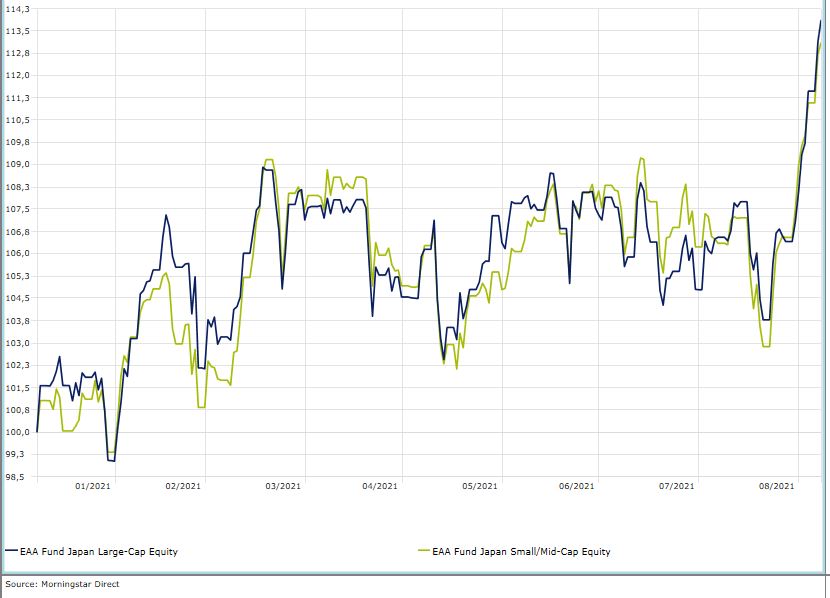Viewport: 830px width, 598px height.
Task: Click the Source: Morningstar Direct text
Action: tap(62, 583)
